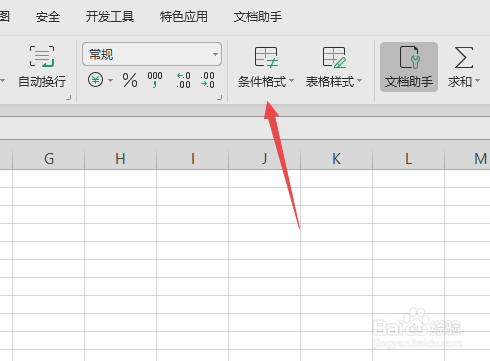Decrease decimal places

208,80
